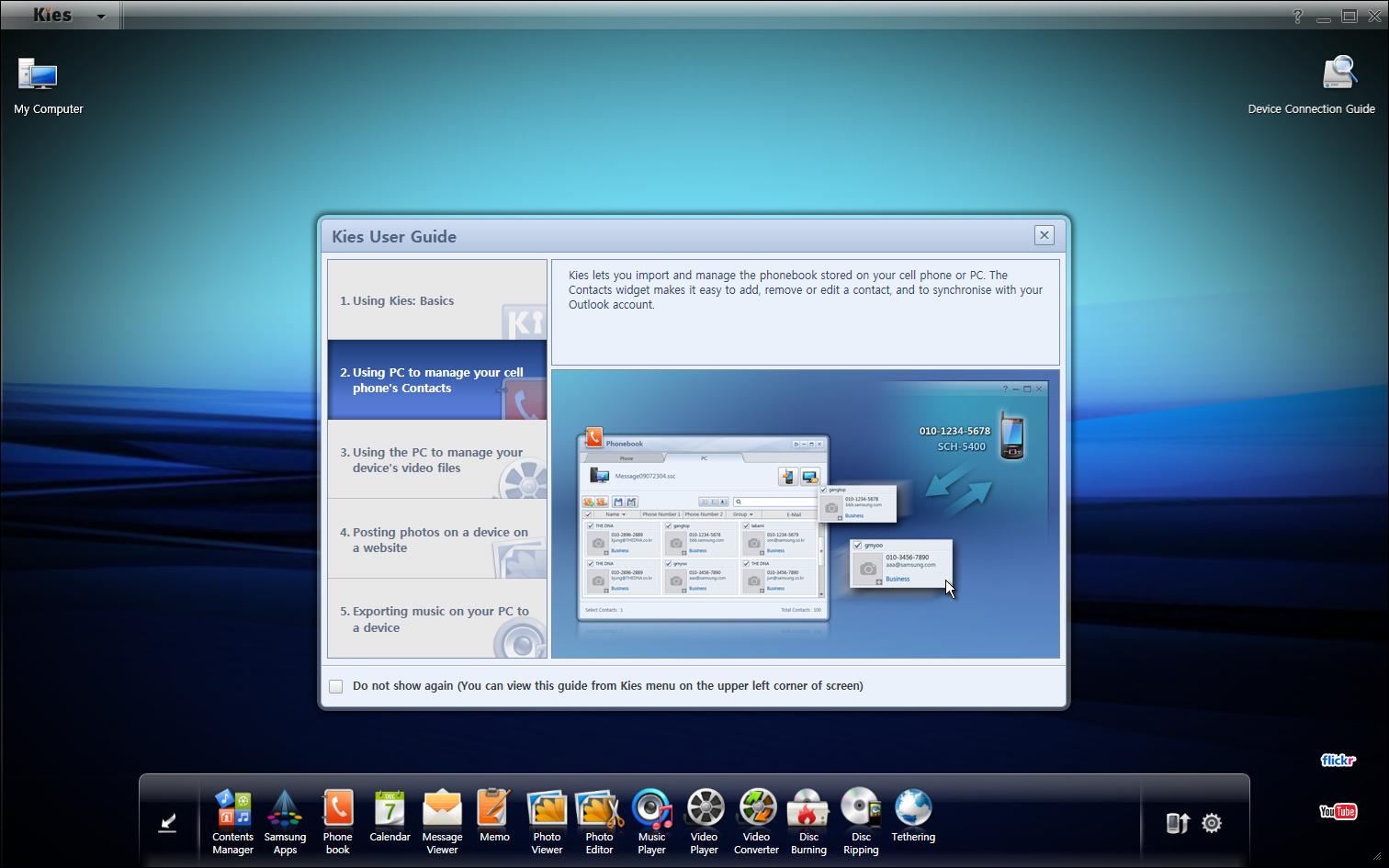Open Disc Ripping tool
Viewport: 1389px width, 868px height.
(861, 822)
